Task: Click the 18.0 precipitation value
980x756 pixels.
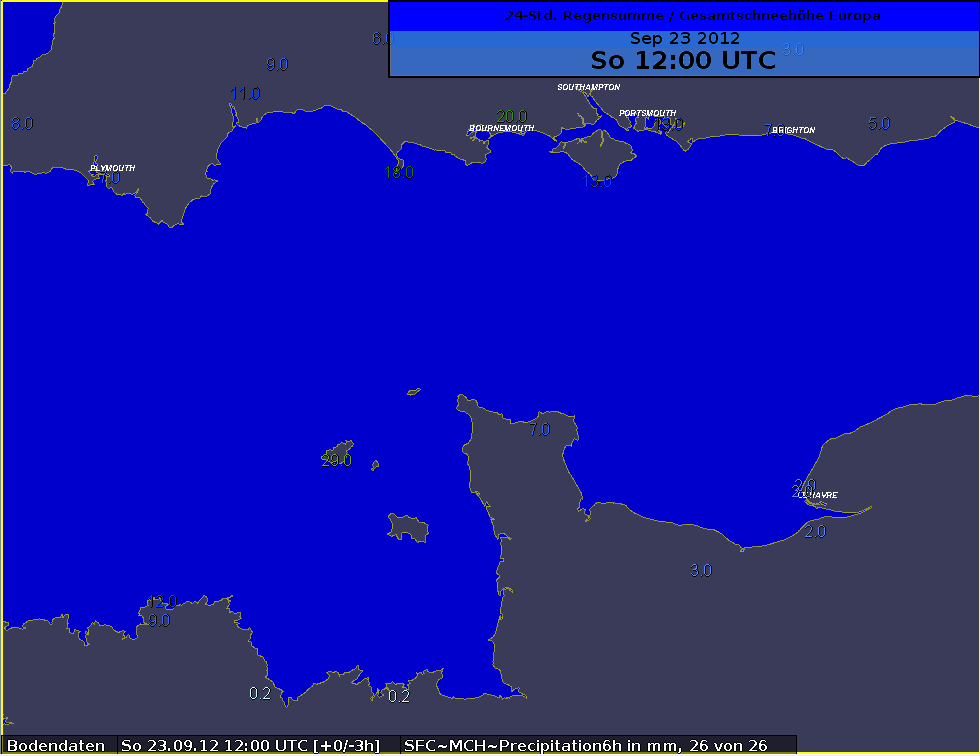Action: [399, 172]
